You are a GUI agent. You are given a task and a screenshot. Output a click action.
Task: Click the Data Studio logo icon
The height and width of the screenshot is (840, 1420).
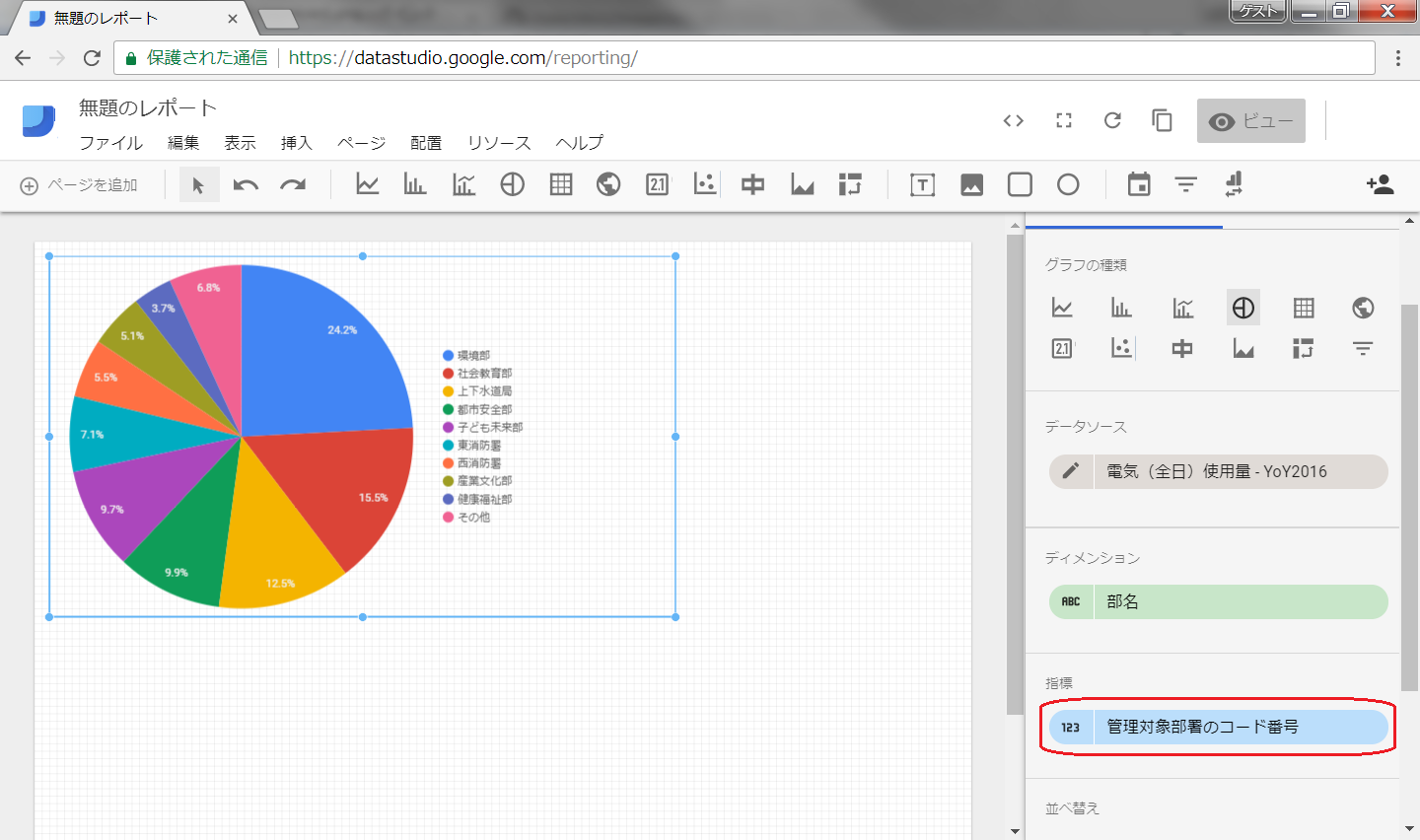[38, 120]
